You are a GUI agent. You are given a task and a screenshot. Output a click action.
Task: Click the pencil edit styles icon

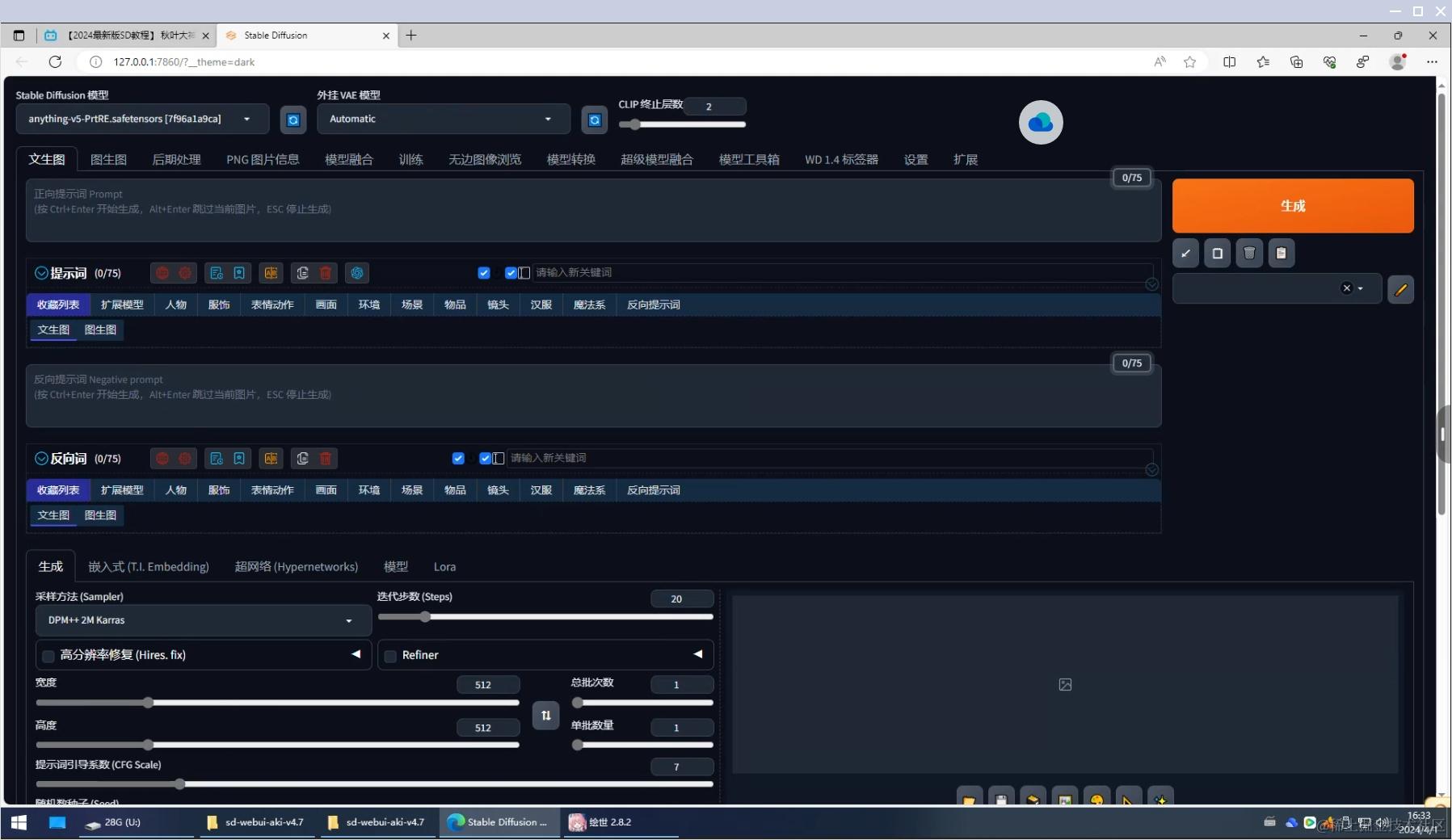click(x=1401, y=289)
